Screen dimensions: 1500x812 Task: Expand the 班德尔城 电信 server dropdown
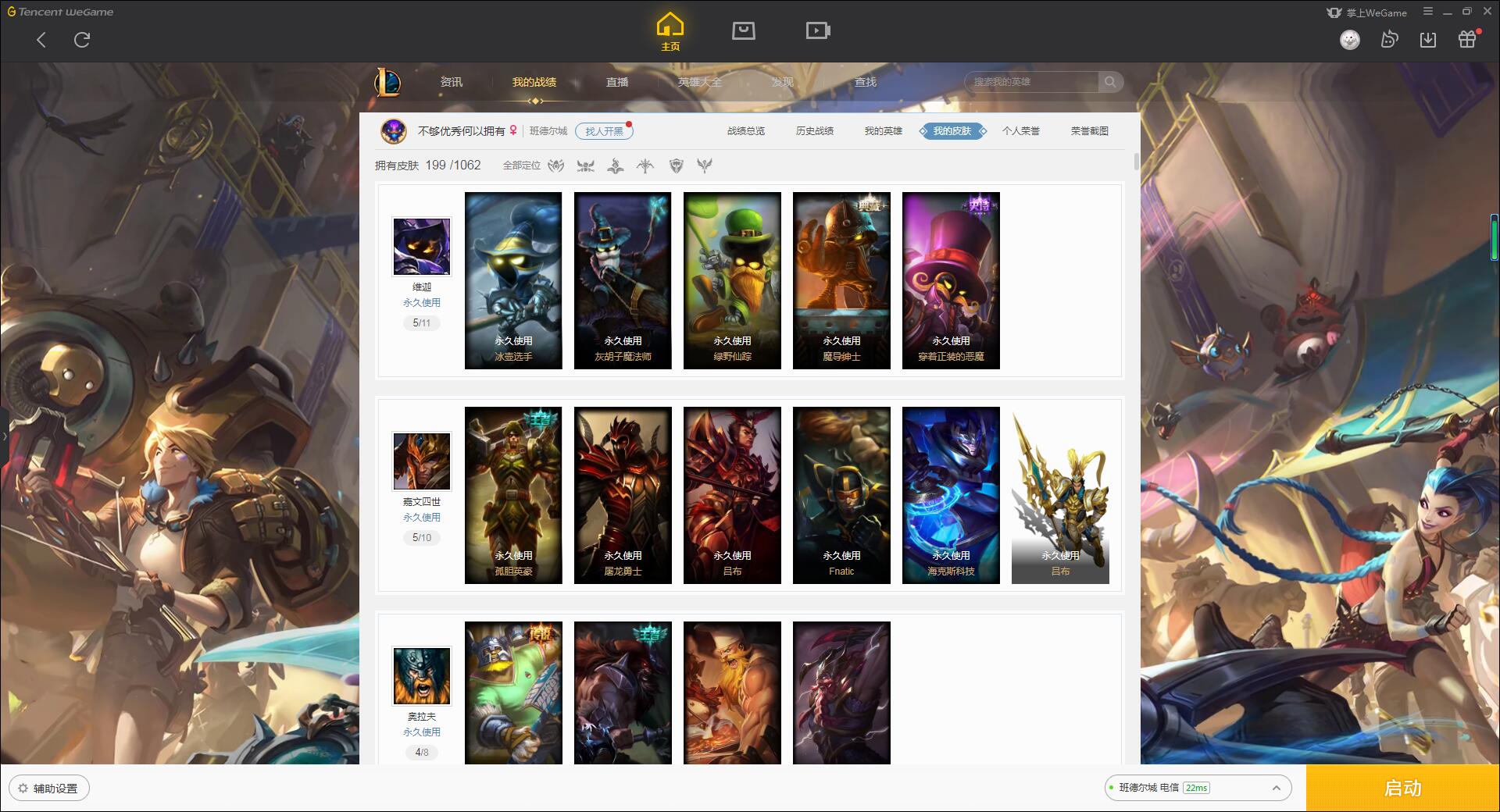point(1197,788)
